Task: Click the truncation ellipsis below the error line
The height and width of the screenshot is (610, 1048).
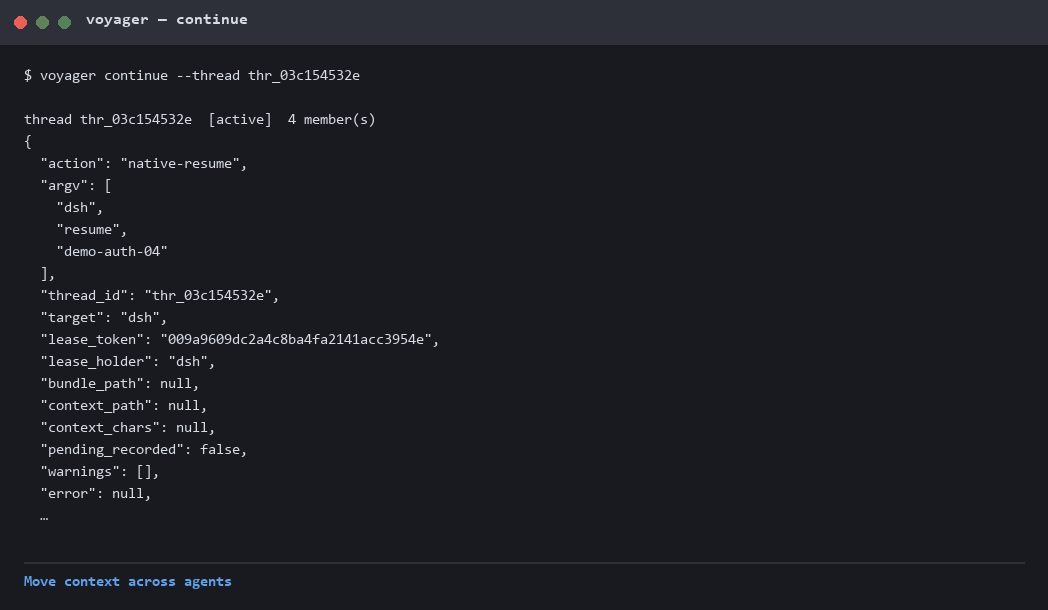Action: pyautogui.click(x=44, y=517)
